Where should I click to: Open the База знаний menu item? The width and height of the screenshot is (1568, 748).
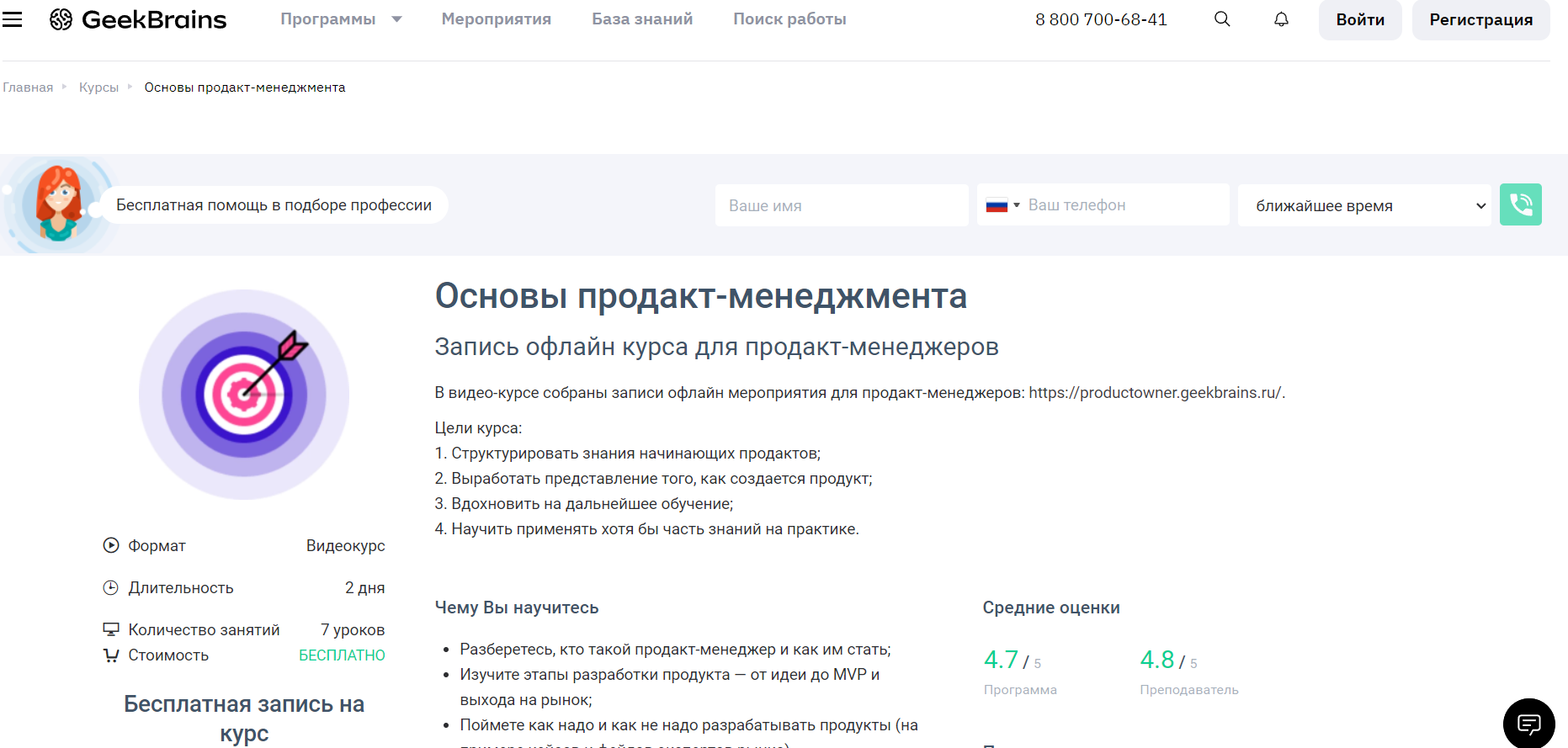(x=642, y=19)
